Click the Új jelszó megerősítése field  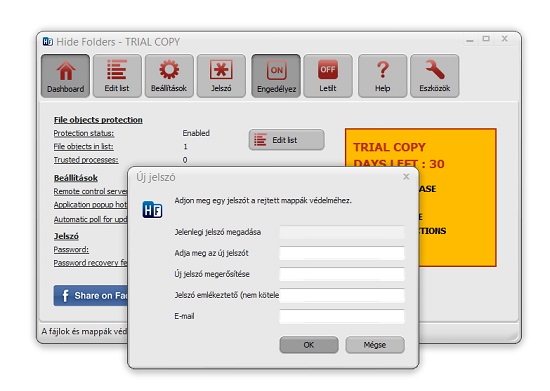(x=342, y=274)
